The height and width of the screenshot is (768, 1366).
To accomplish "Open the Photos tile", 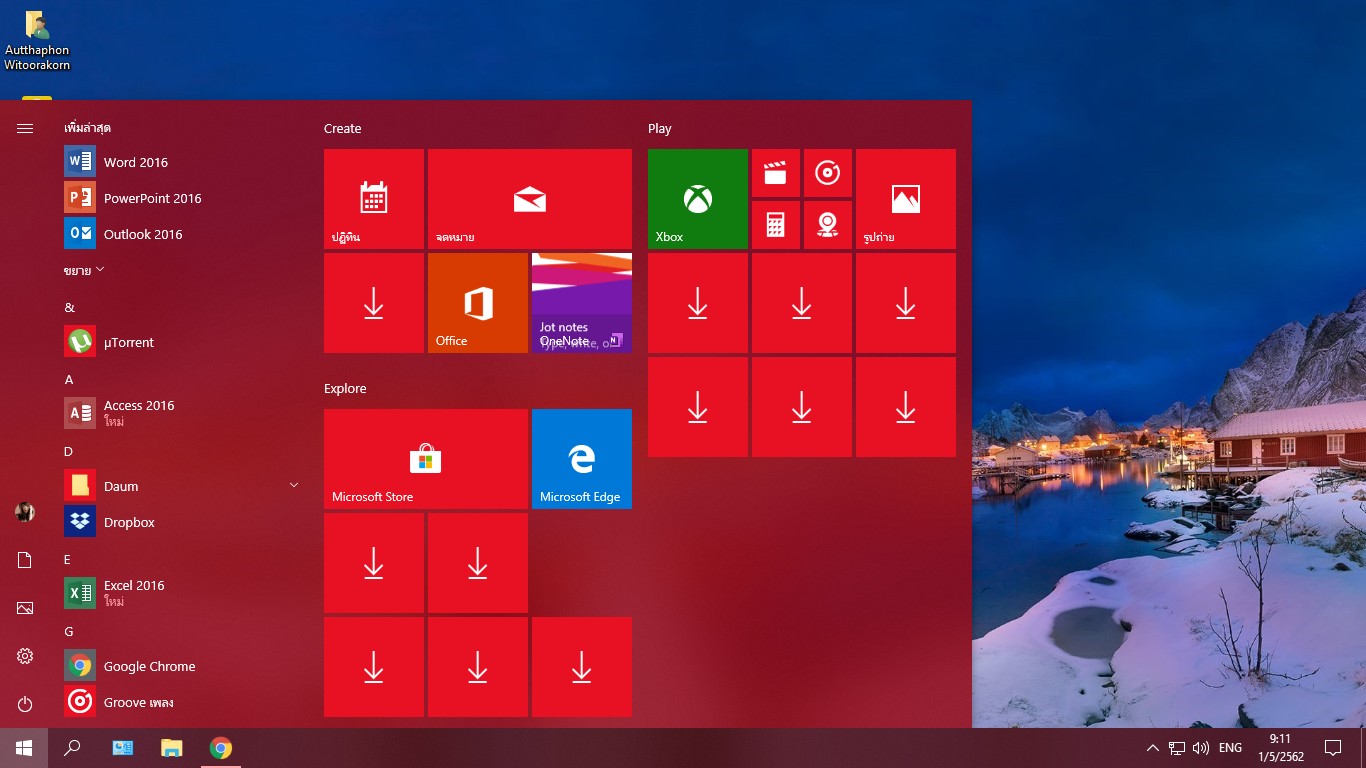I will coord(906,199).
